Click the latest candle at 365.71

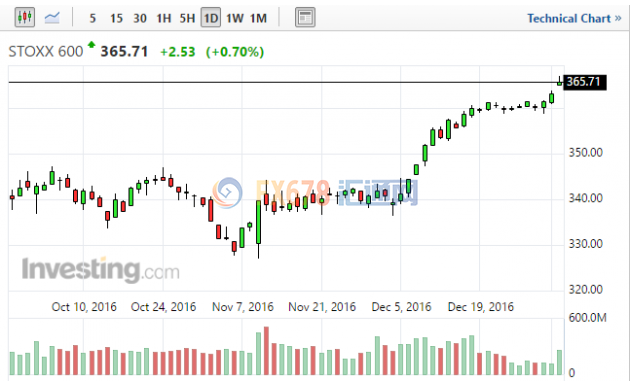tap(559, 82)
